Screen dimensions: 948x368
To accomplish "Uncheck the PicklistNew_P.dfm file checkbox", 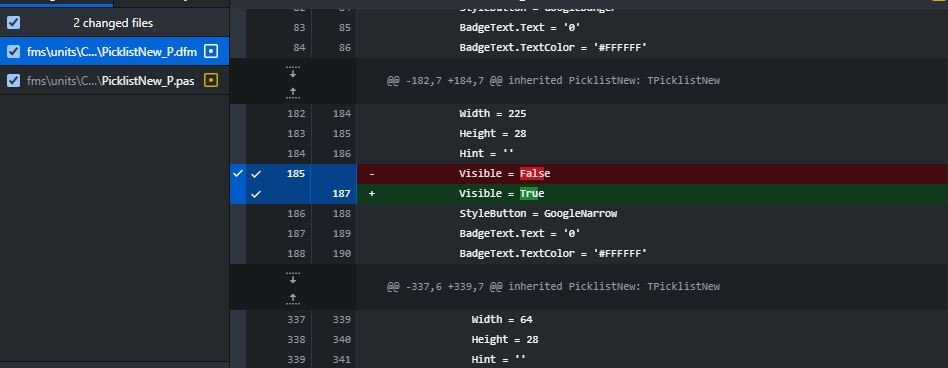I will point(13,51).
